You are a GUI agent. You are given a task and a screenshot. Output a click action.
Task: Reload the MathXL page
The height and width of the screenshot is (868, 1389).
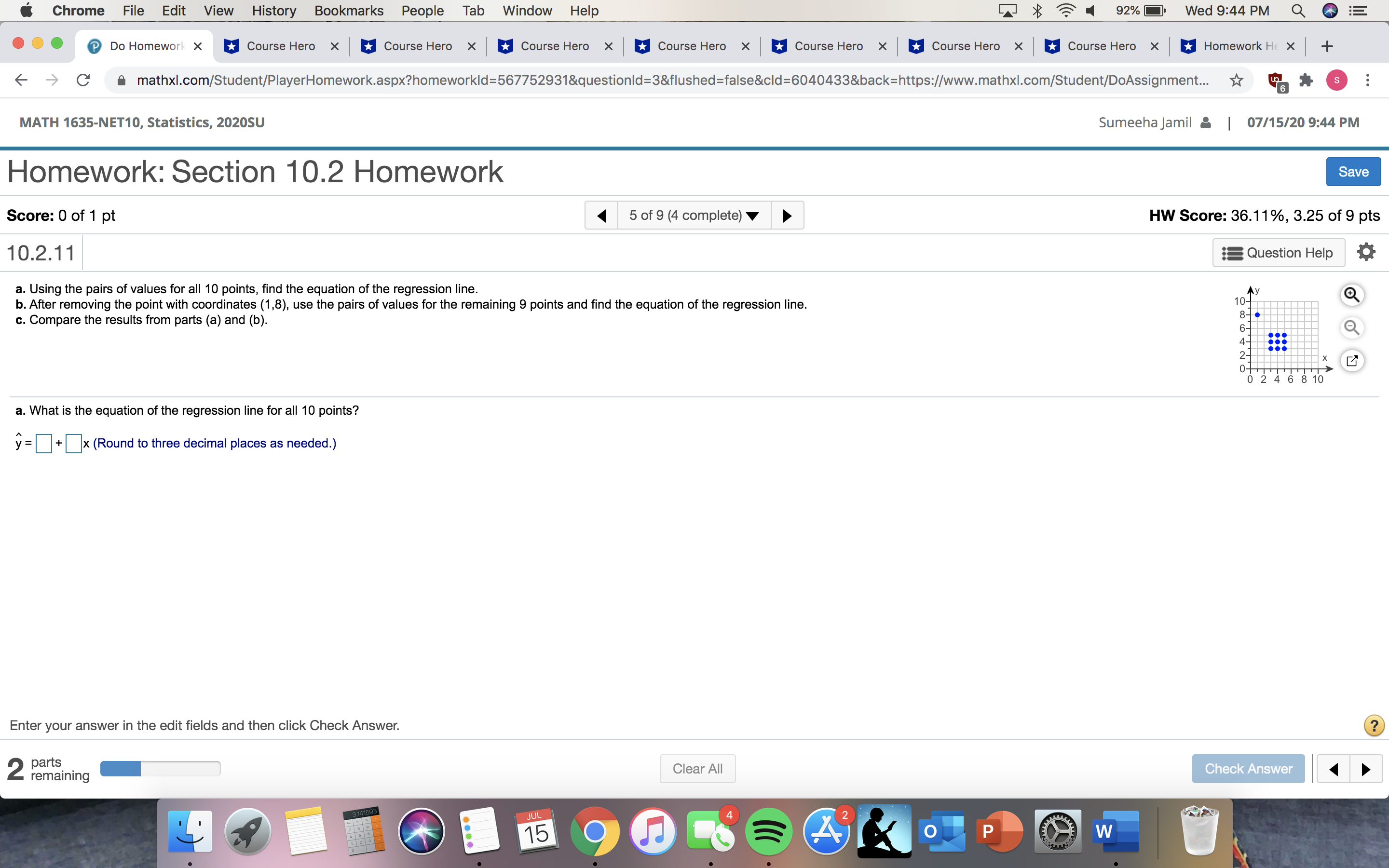[83, 80]
